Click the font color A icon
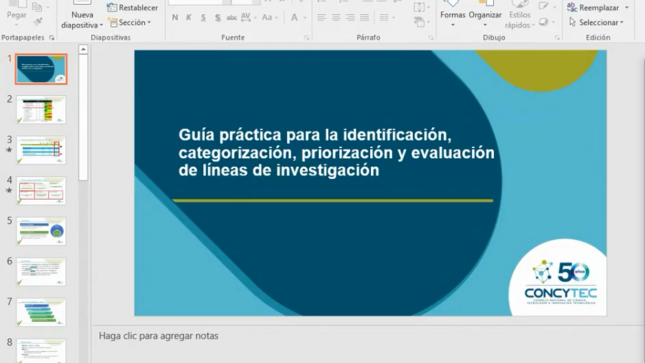The width and height of the screenshot is (645, 363). point(294,17)
